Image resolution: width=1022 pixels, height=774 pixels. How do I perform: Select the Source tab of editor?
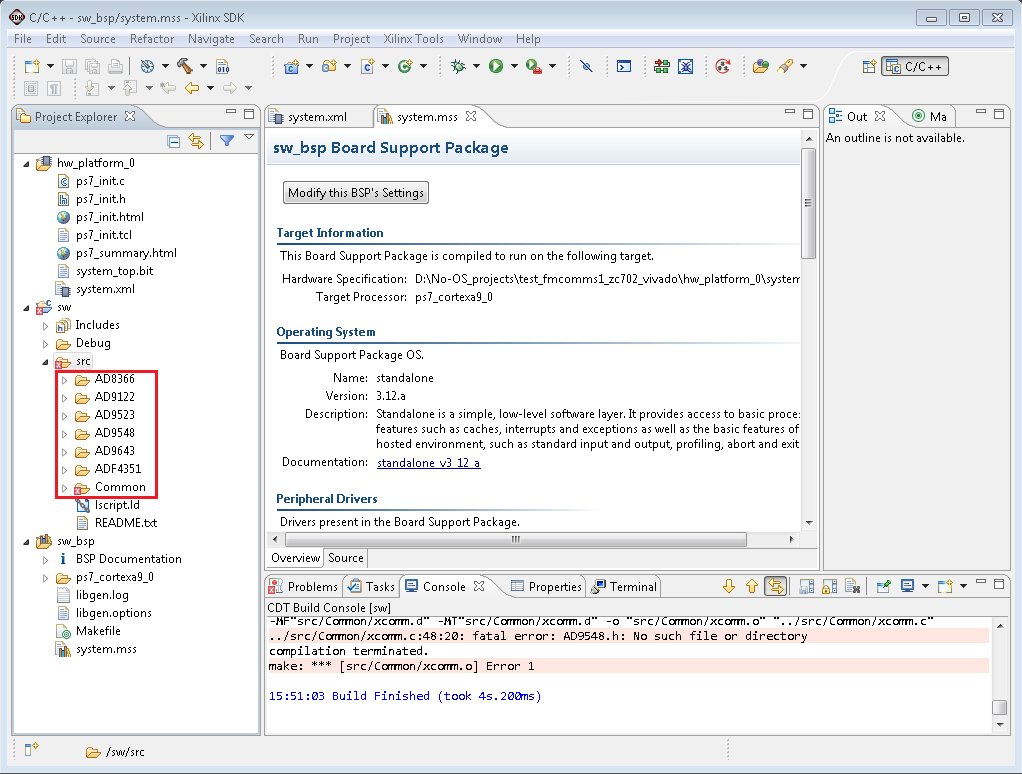pos(346,558)
